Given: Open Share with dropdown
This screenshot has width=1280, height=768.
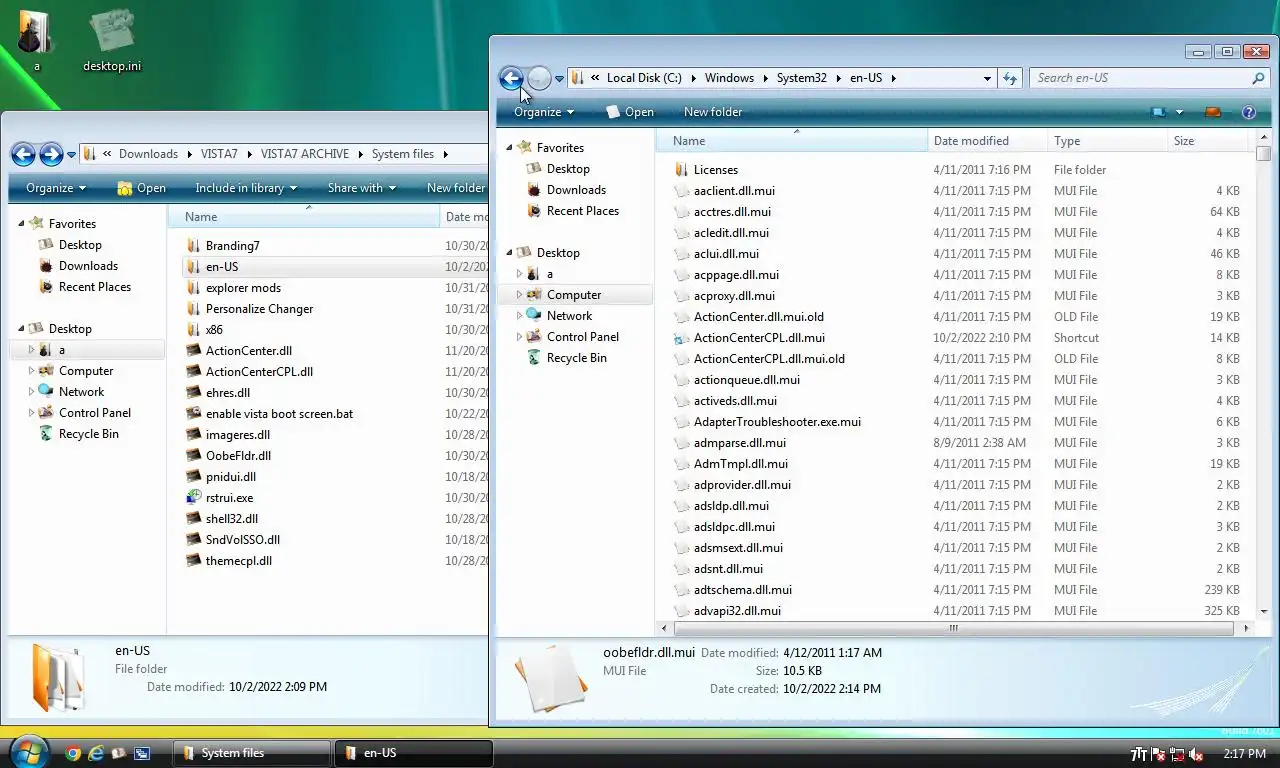Looking at the screenshot, I should click(x=361, y=188).
